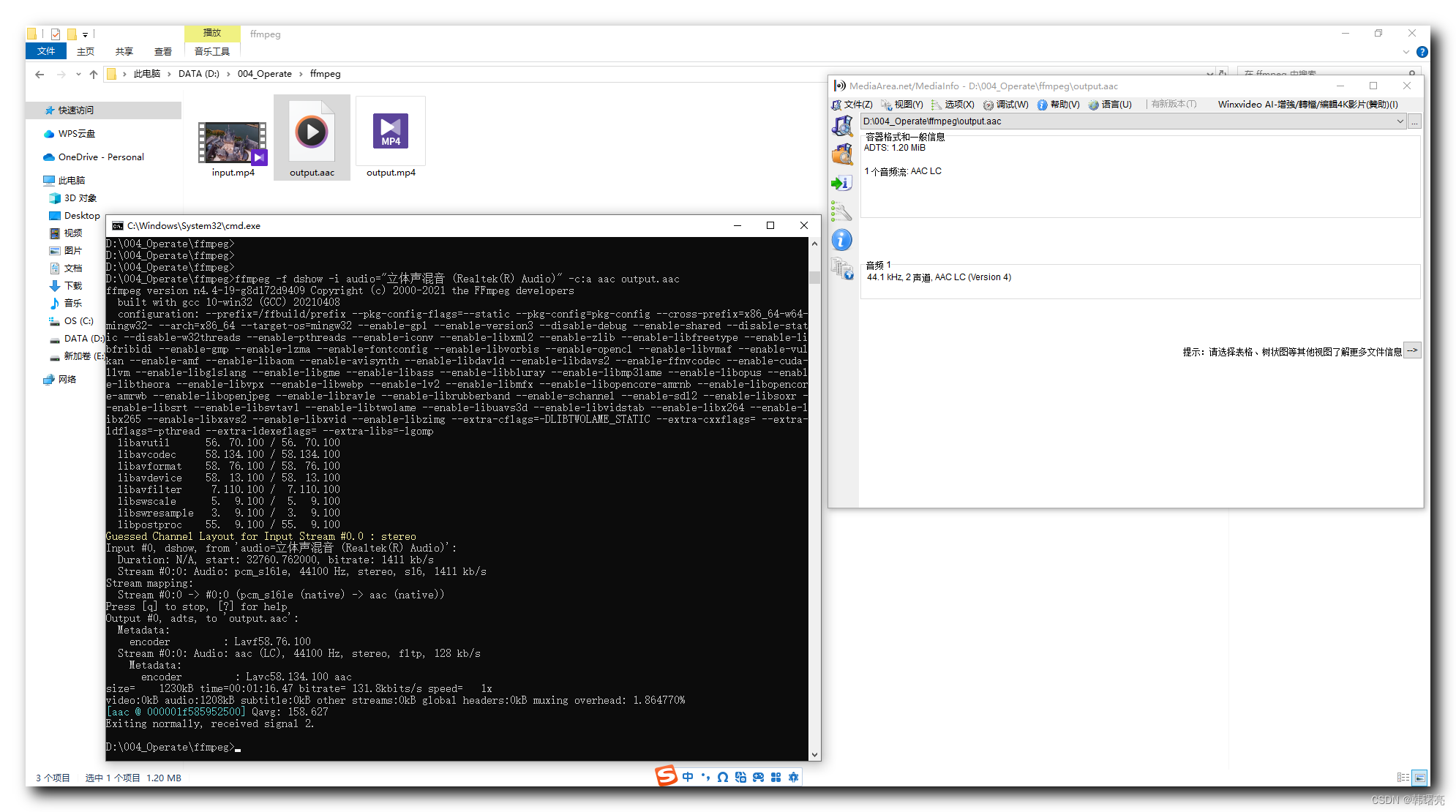The height and width of the screenshot is (812, 1456).
Task: Open the 共享 ribbon tab
Action: pyautogui.click(x=124, y=51)
